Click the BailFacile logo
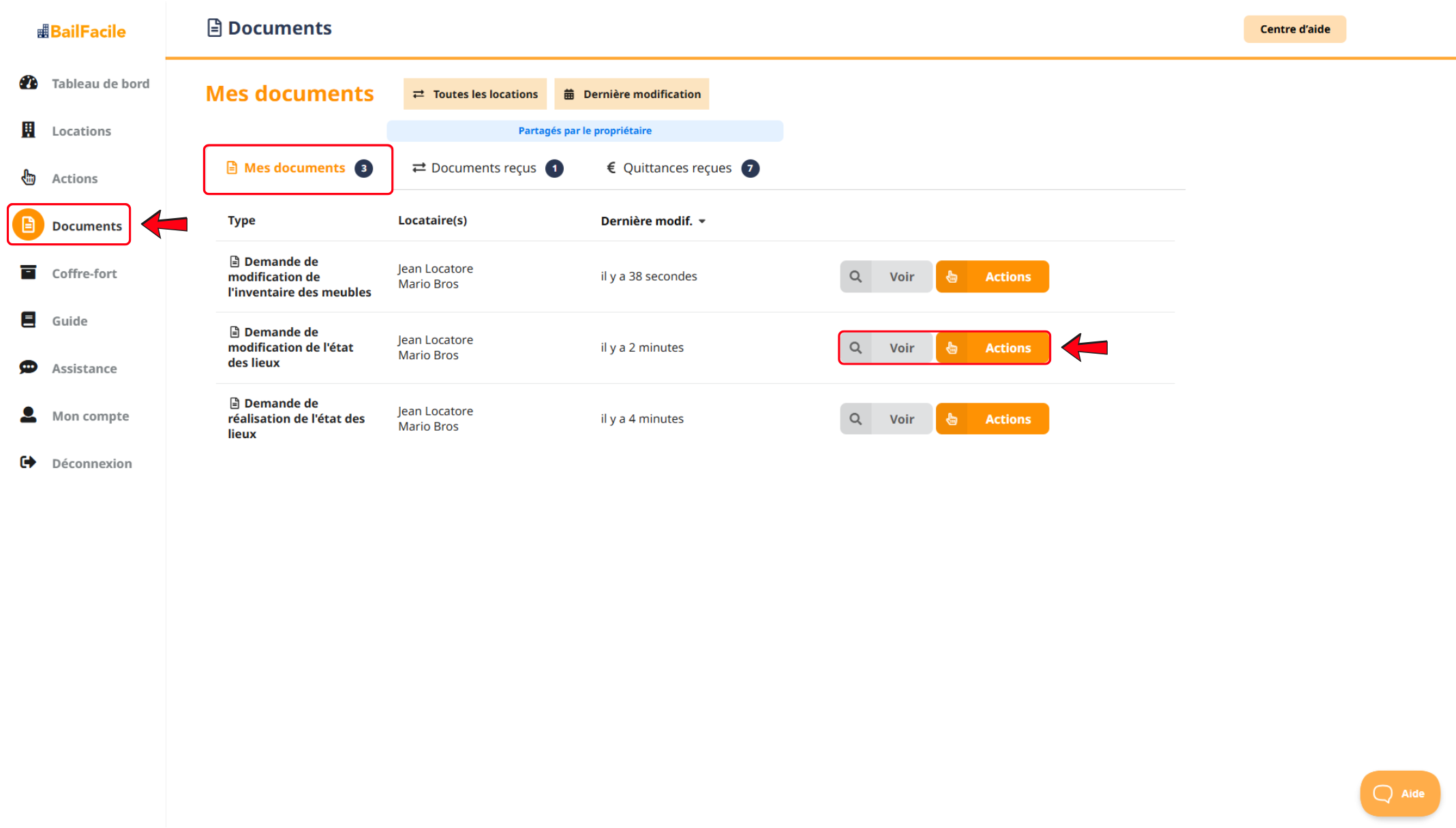The width and height of the screenshot is (1456, 828). 82,31
